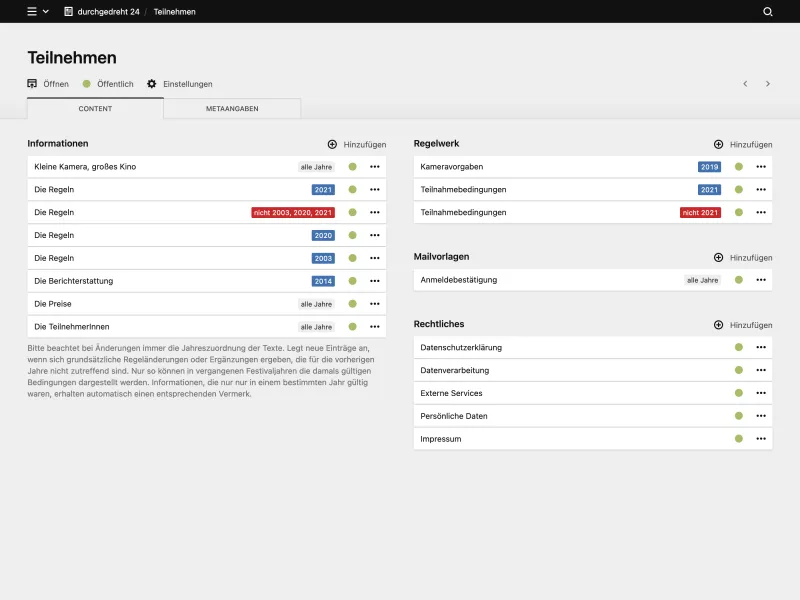Open the page preview via the Öffnen icon

tap(31, 84)
